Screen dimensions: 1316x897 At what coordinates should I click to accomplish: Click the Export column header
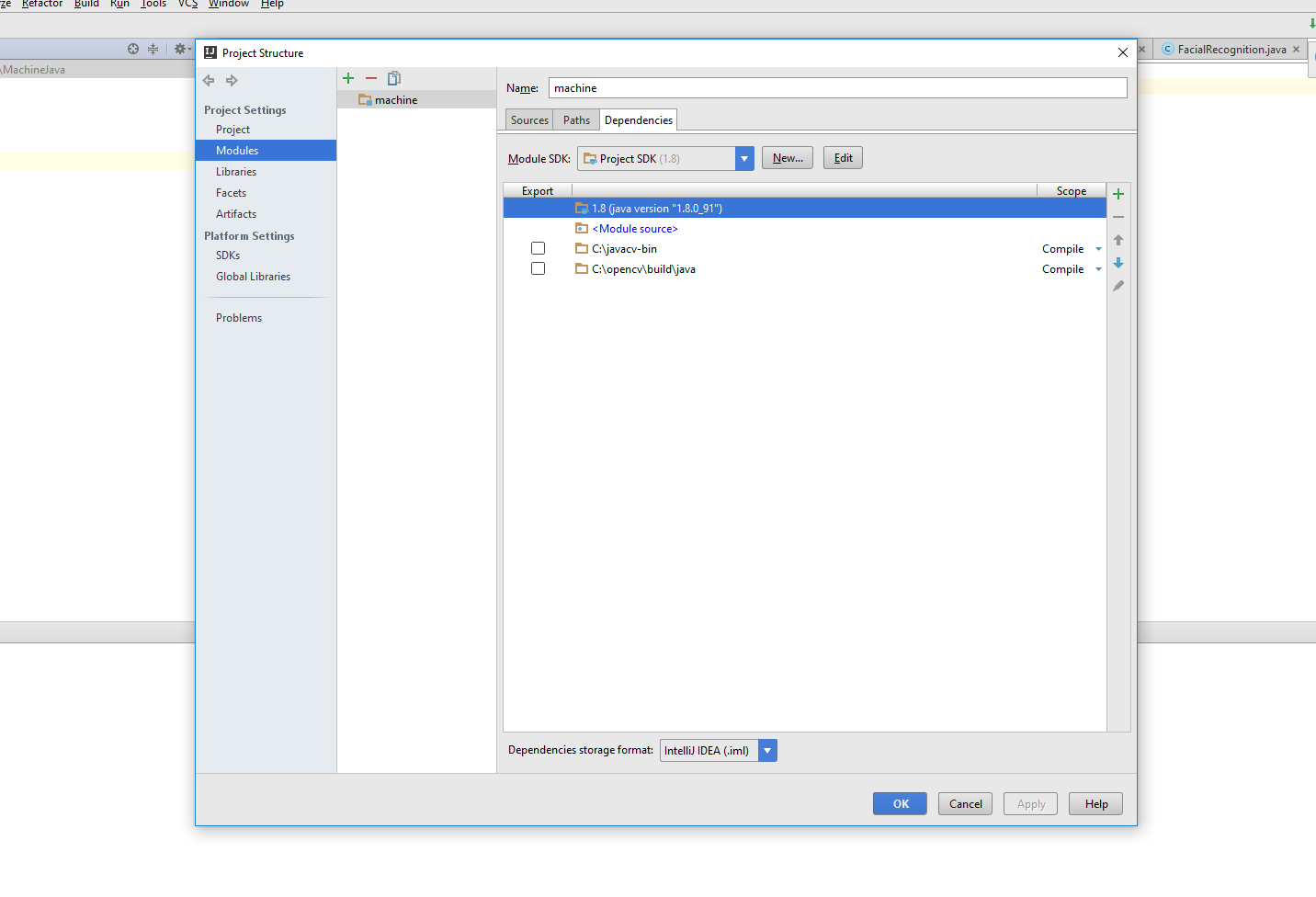[x=538, y=191]
